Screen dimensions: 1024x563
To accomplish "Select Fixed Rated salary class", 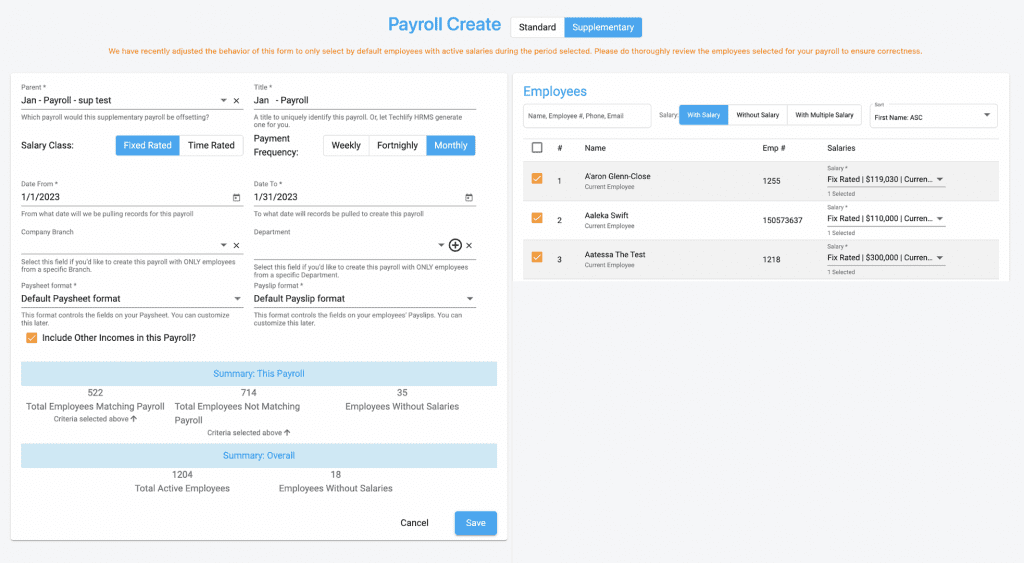I will pyautogui.click(x=148, y=145).
